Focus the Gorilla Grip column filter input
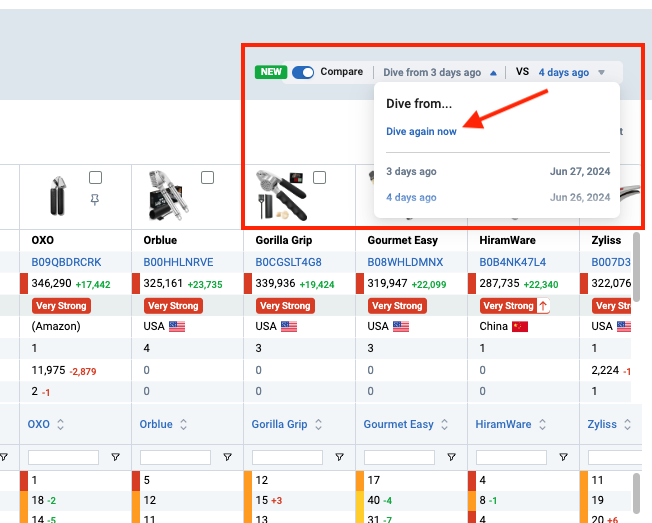The width and height of the screenshot is (652, 523). 287,457
